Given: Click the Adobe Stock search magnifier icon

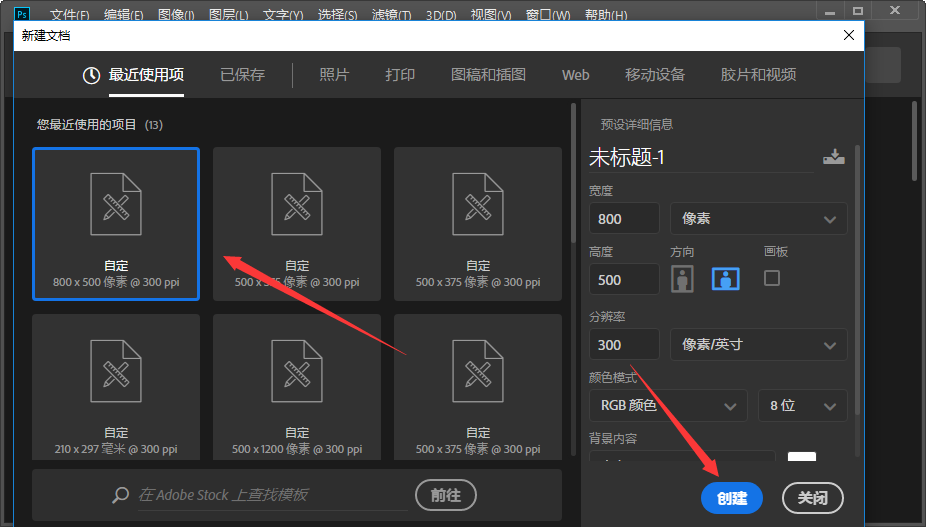Looking at the screenshot, I should (x=120, y=495).
